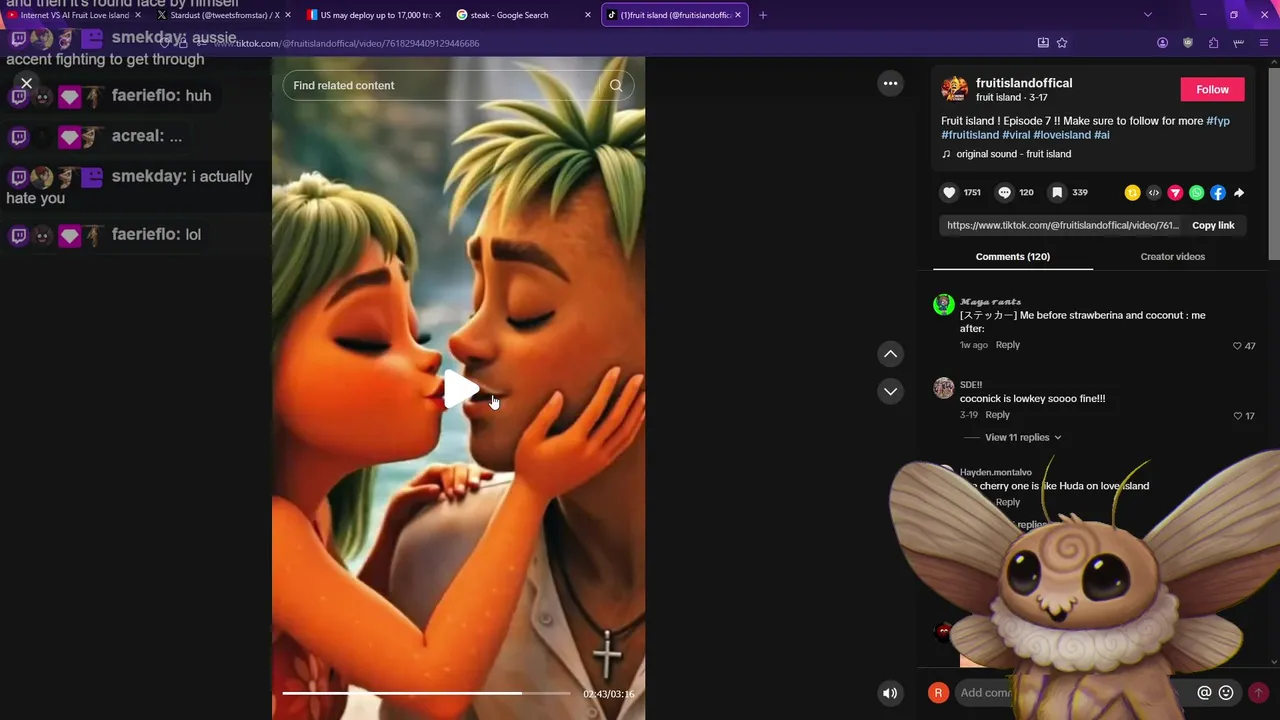Screen dimensions: 1280x720
Task: Open the #fruitisland hashtag
Action: pyautogui.click(x=970, y=135)
